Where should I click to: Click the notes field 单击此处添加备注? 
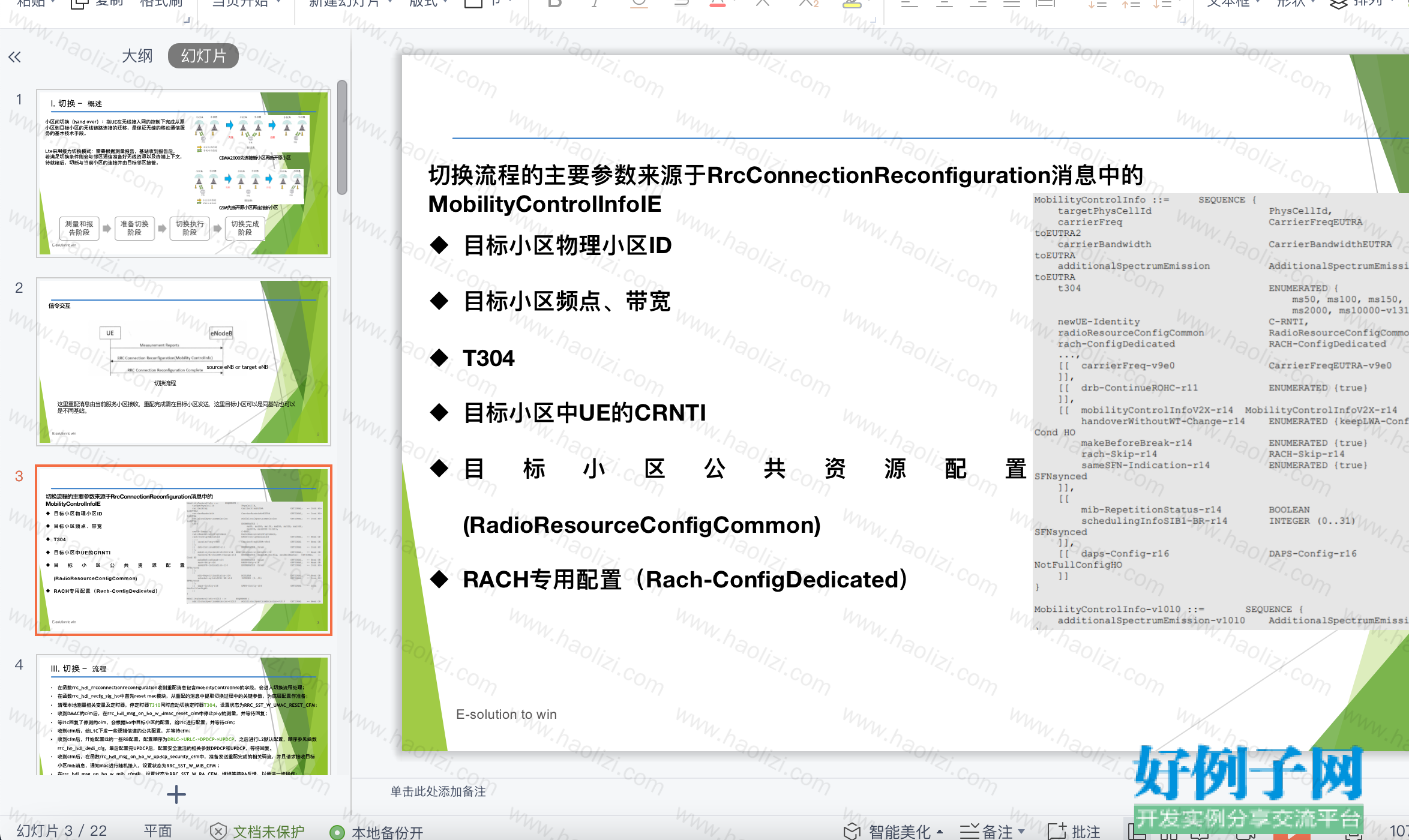tap(437, 791)
